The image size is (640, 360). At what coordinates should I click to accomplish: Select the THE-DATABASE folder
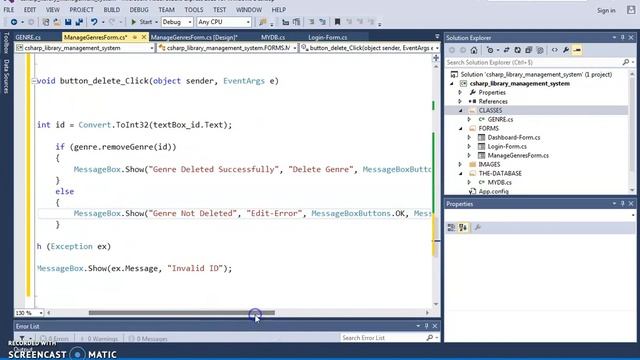pyautogui.click(x=500, y=173)
